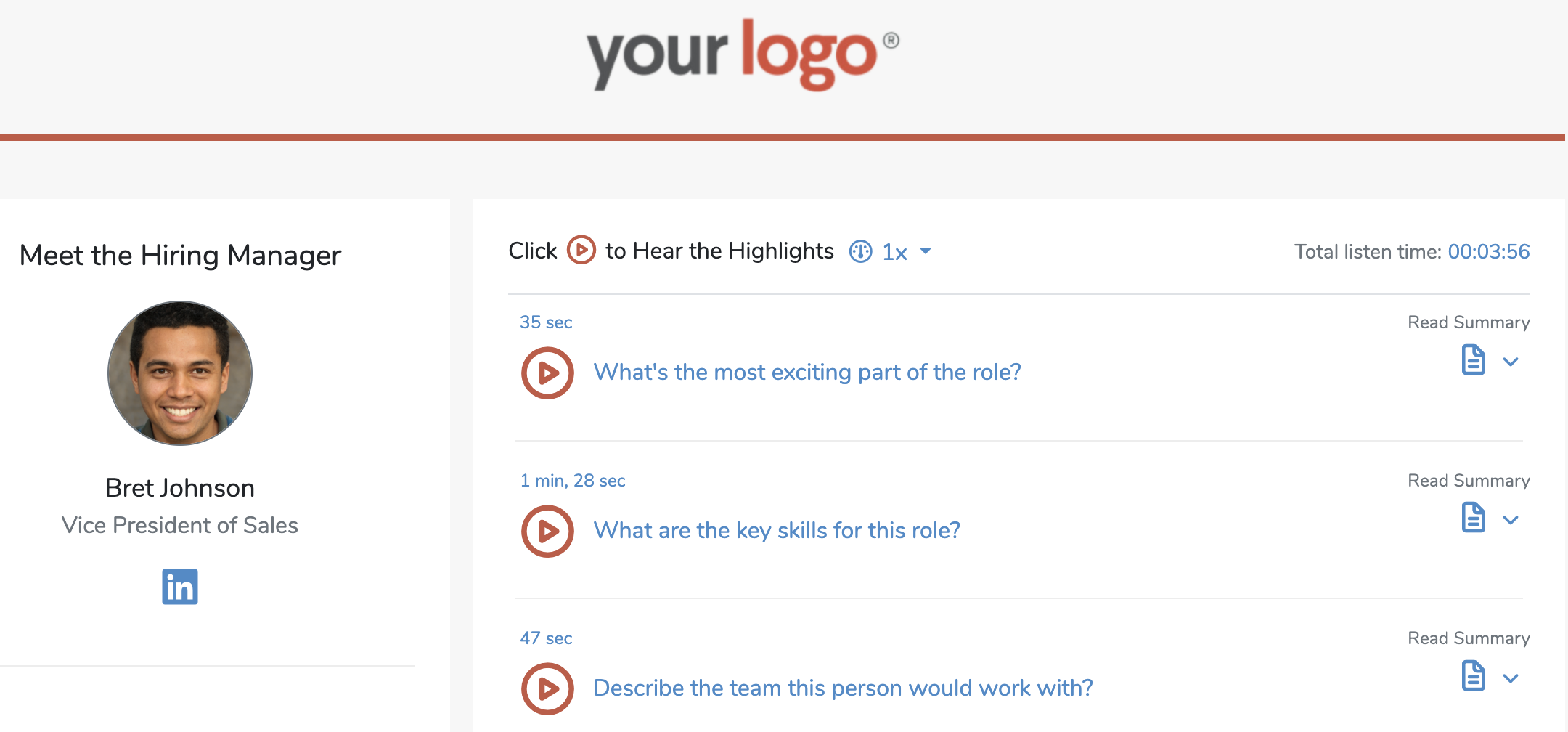Click the playback speed gauge icon

861,251
